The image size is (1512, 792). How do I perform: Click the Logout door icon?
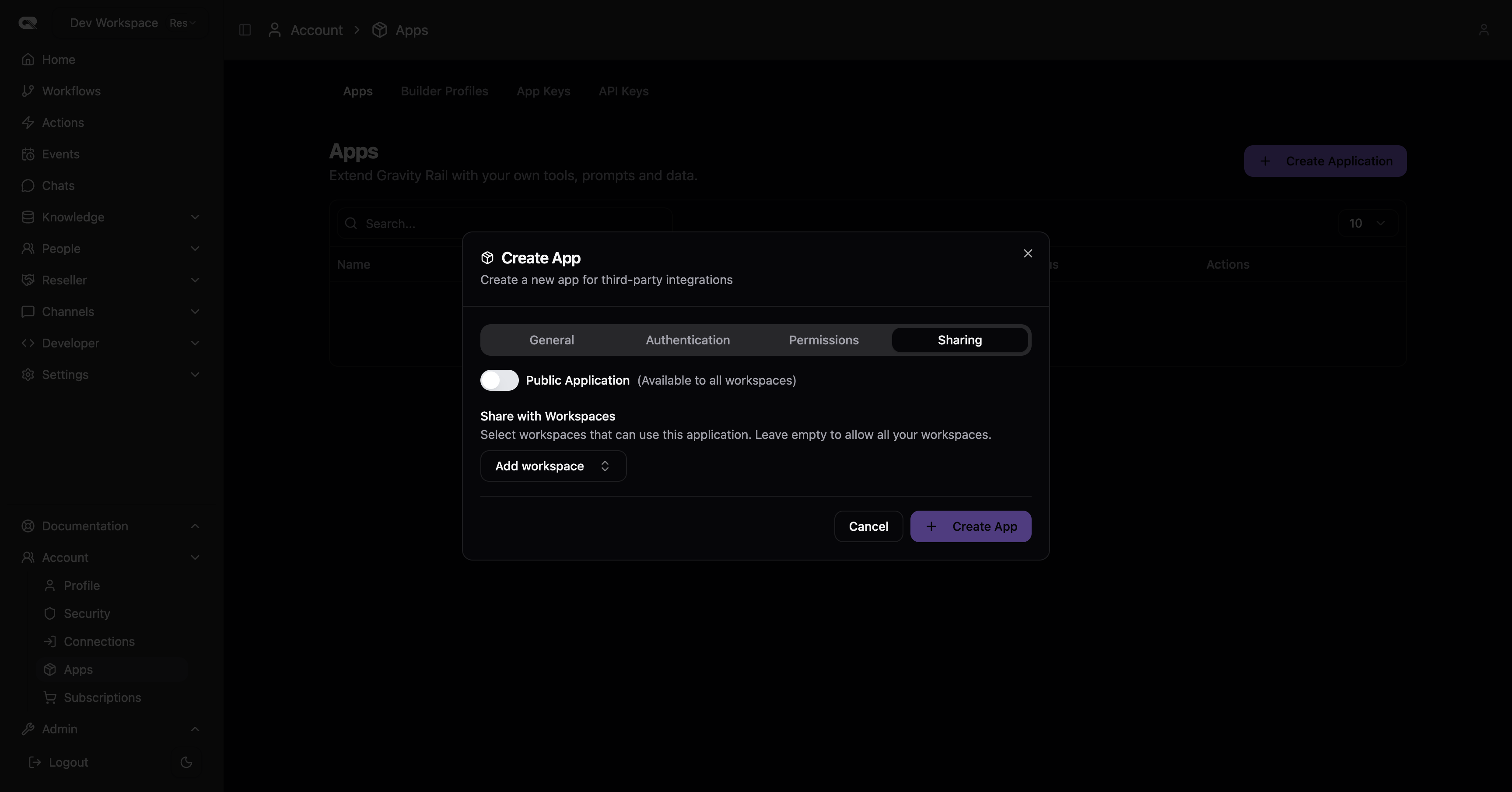coord(35,762)
